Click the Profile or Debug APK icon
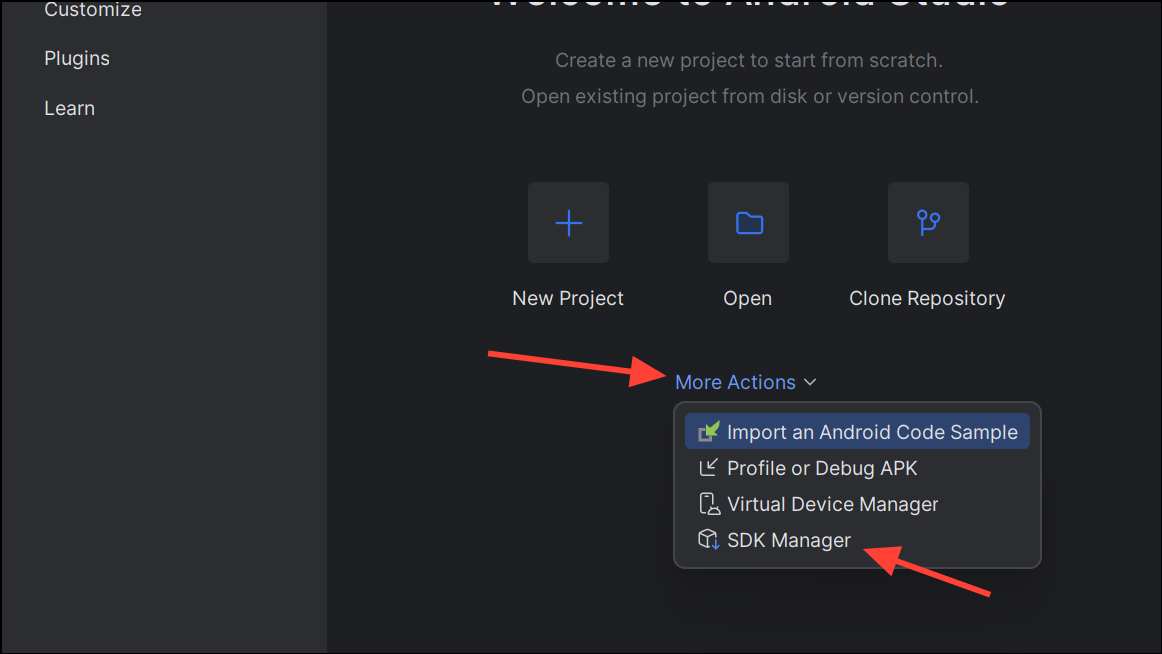Image resolution: width=1162 pixels, height=654 pixels. 708,467
